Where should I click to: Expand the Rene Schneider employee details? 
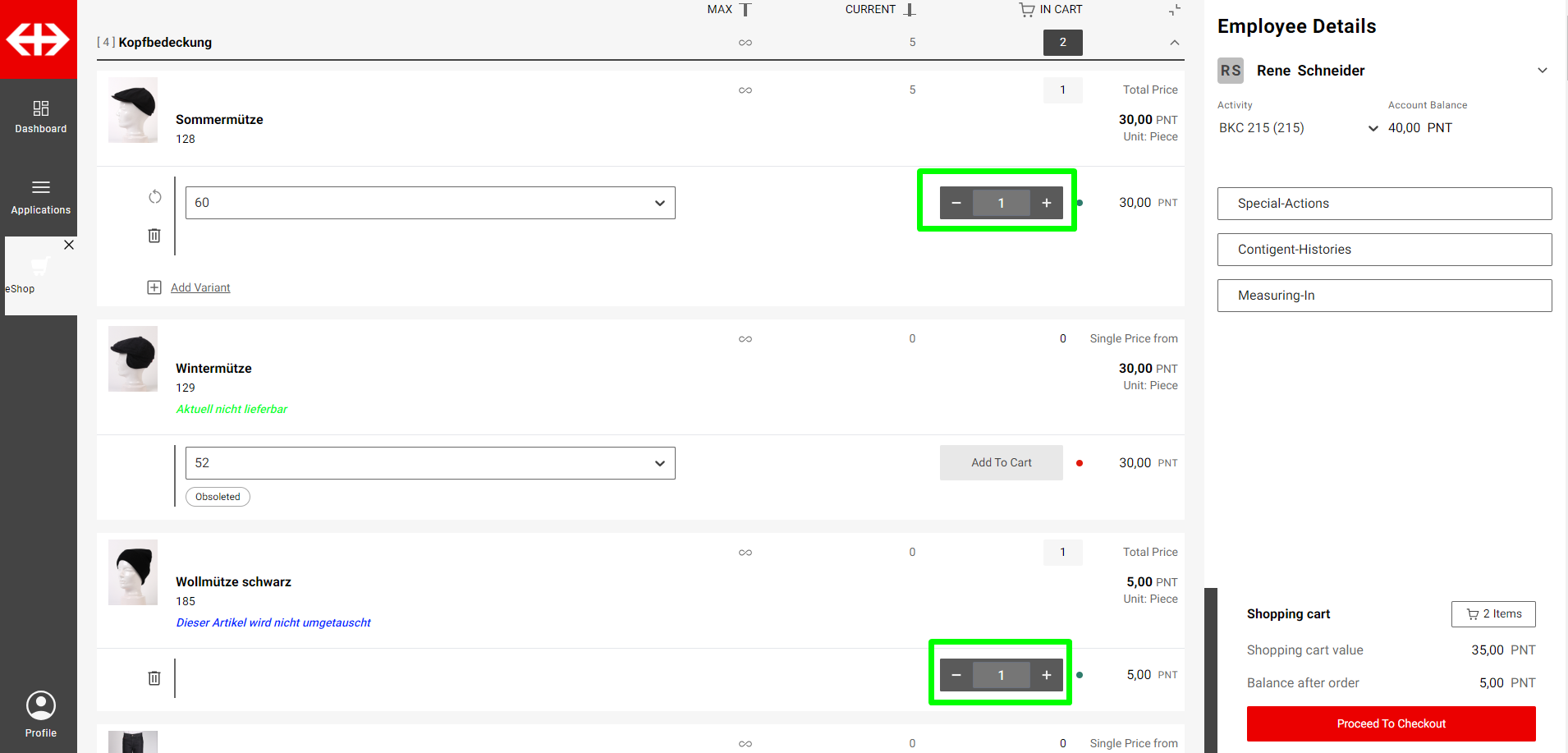(1542, 71)
